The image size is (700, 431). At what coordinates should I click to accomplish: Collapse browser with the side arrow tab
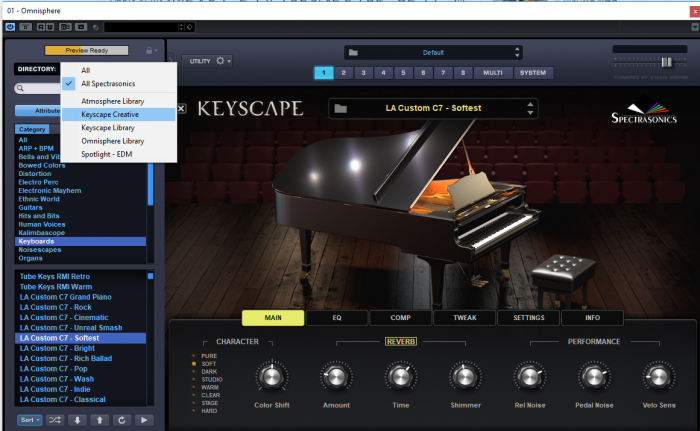click(170, 59)
